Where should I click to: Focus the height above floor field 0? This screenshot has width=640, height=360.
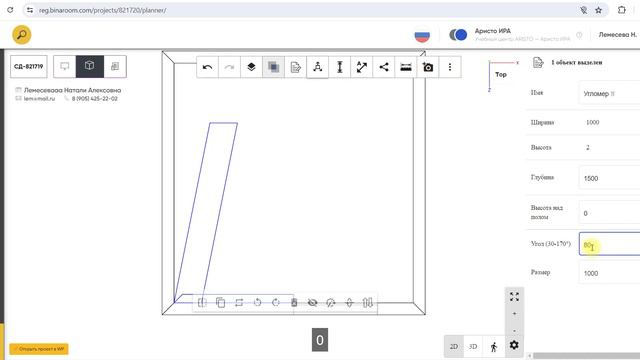tap(610, 213)
